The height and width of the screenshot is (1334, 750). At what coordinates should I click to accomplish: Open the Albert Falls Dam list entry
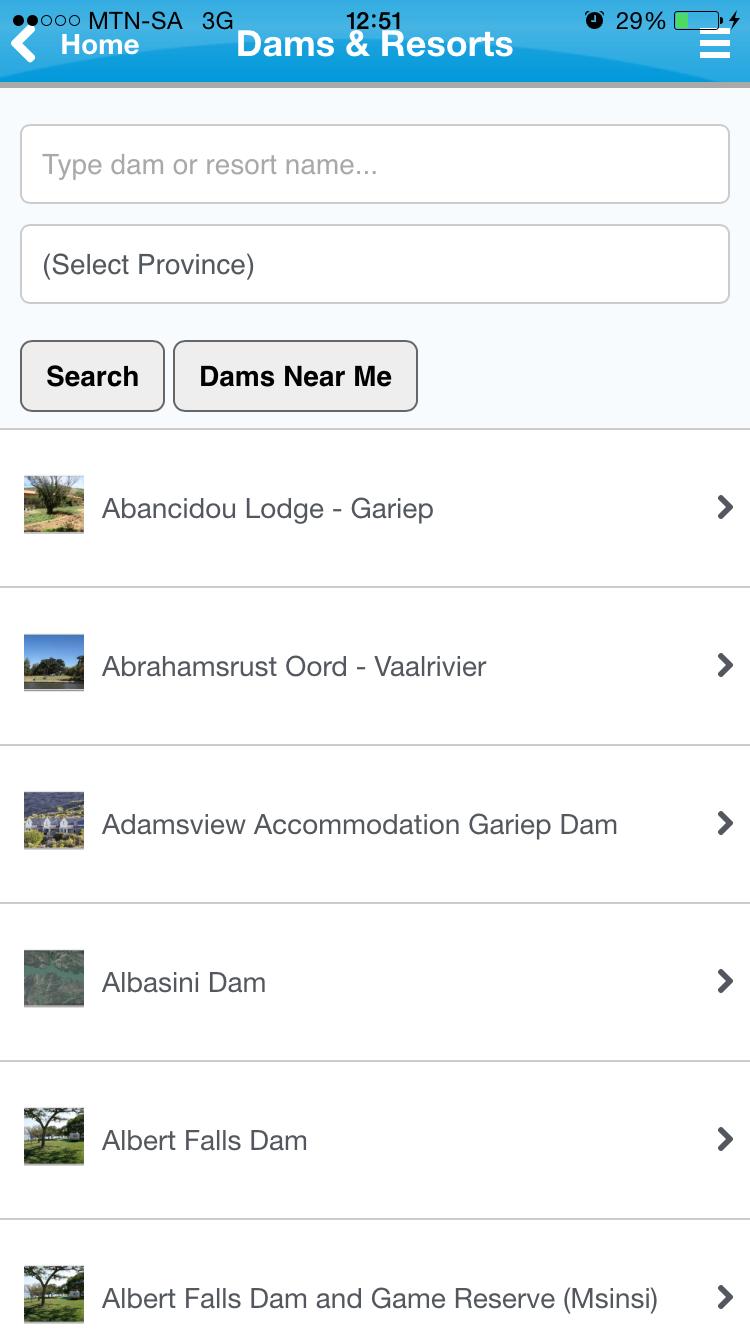[205, 1141]
